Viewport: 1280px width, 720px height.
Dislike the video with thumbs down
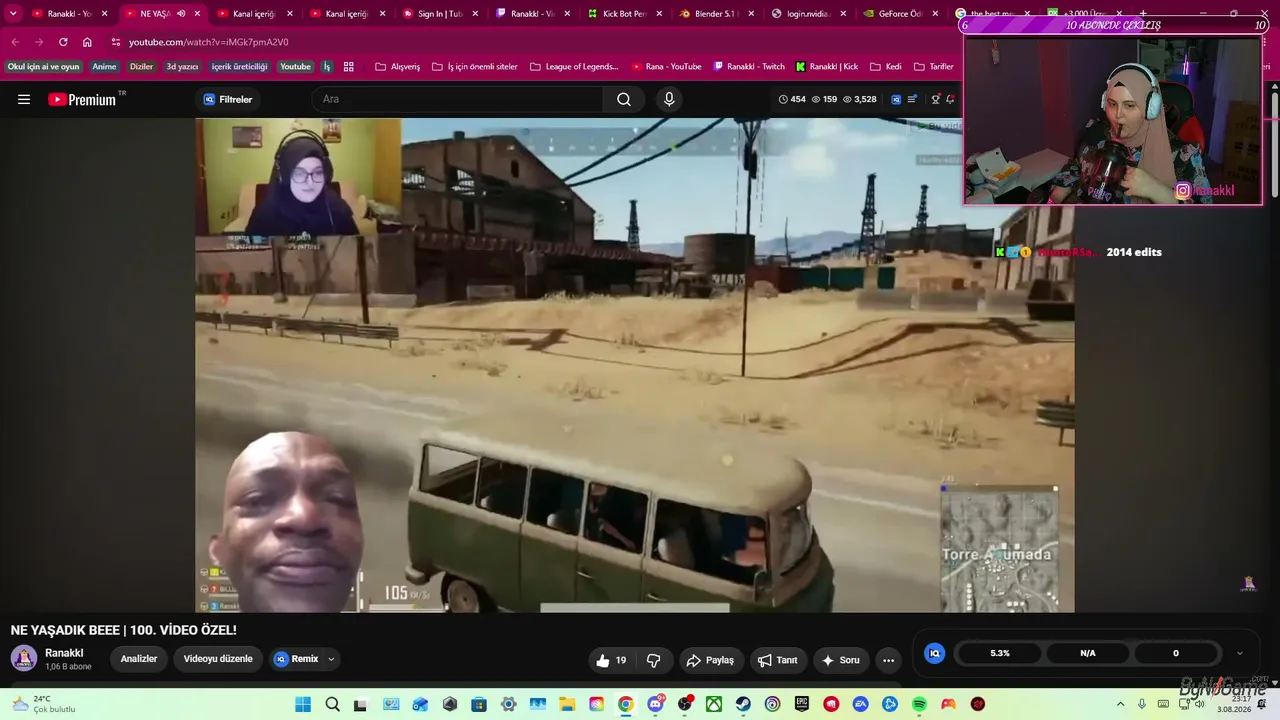click(x=654, y=660)
